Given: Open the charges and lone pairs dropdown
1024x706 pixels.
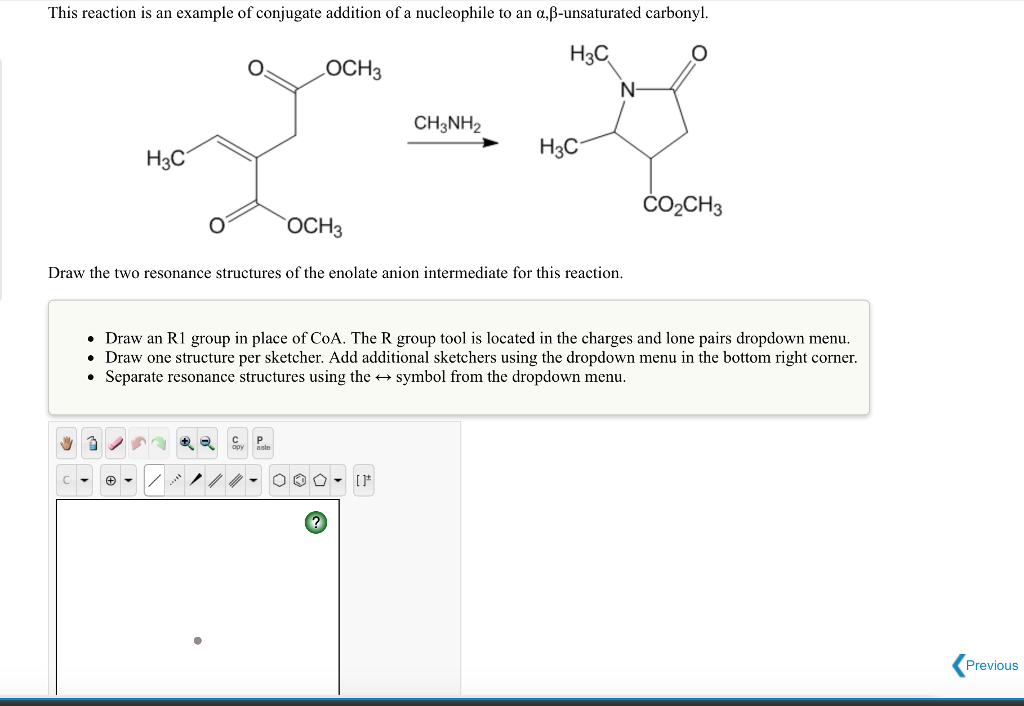Looking at the screenshot, I should 128,479.
